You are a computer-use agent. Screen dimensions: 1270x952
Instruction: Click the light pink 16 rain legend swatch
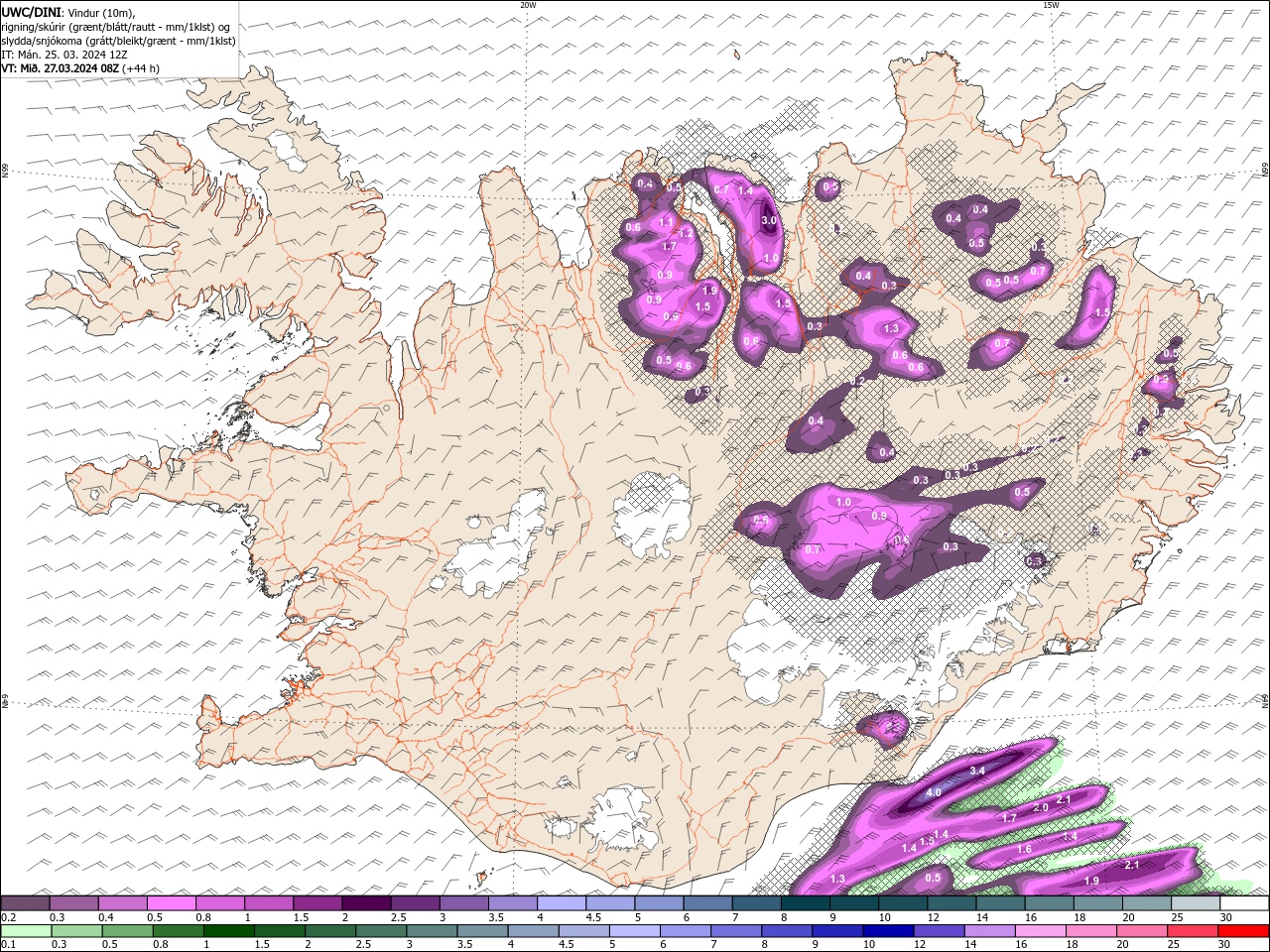[x=1040, y=931]
